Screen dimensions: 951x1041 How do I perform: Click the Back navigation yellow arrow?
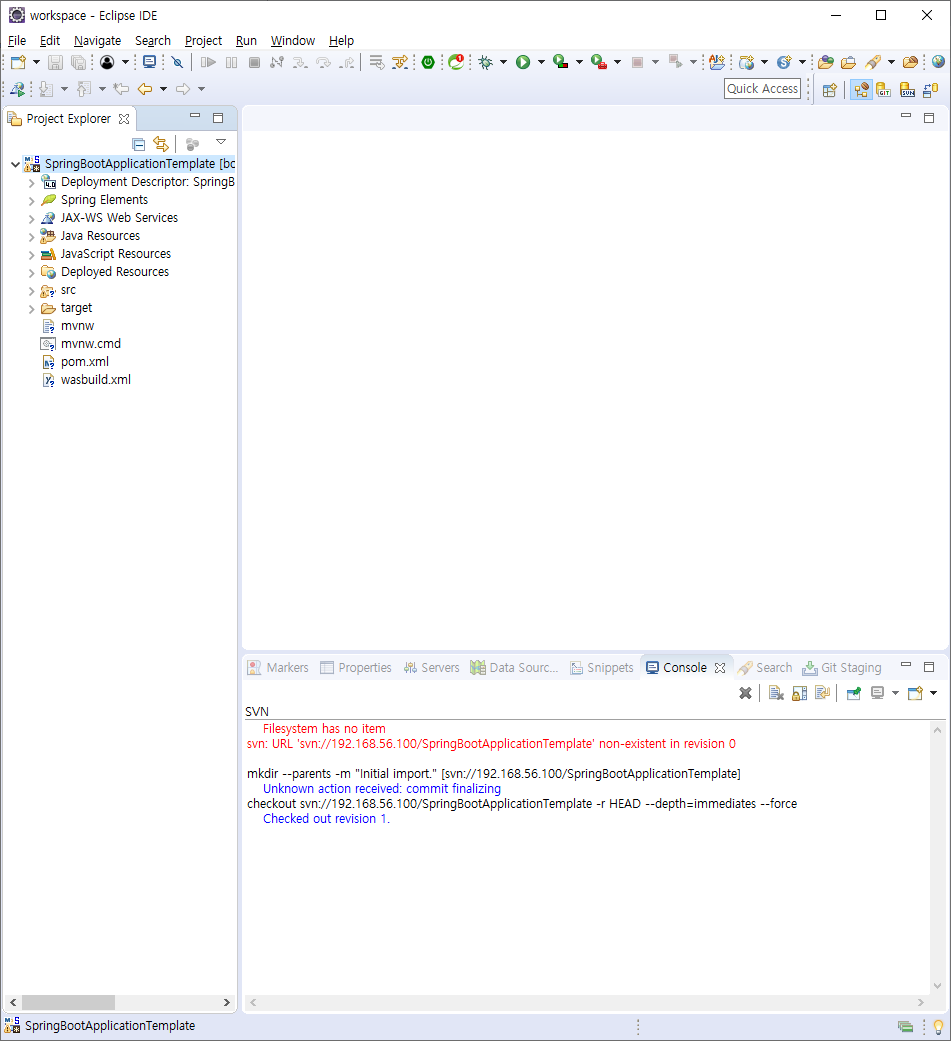145,89
